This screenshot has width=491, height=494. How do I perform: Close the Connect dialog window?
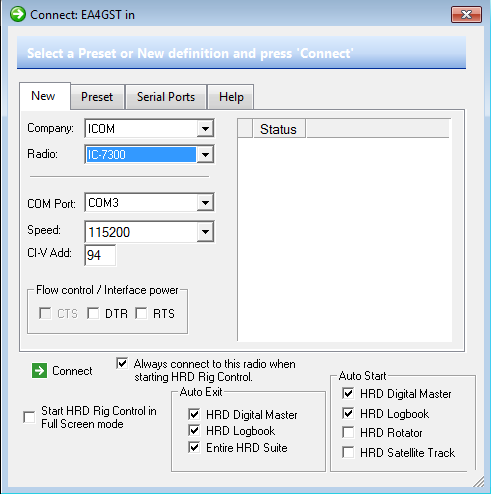point(466,14)
